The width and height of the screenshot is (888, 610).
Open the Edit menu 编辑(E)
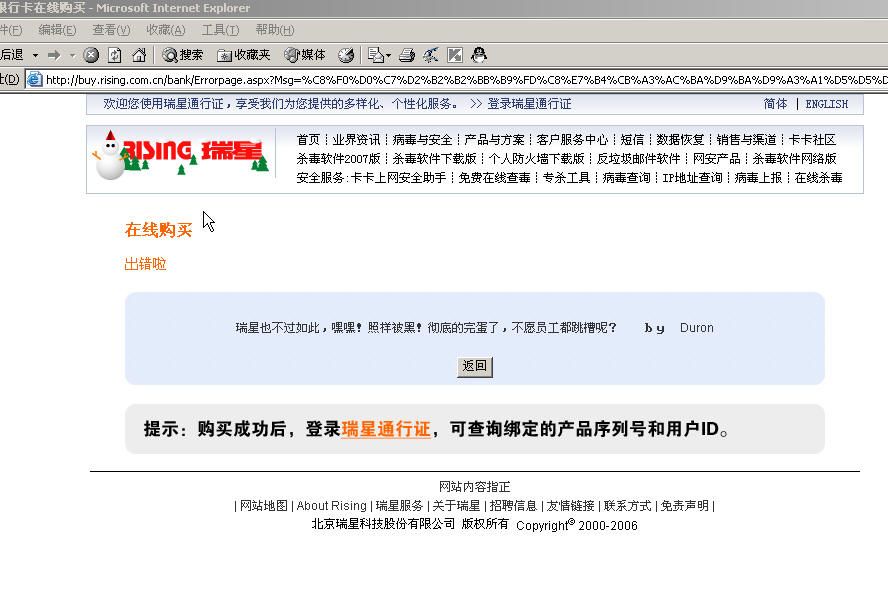click(x=57, y=30)
